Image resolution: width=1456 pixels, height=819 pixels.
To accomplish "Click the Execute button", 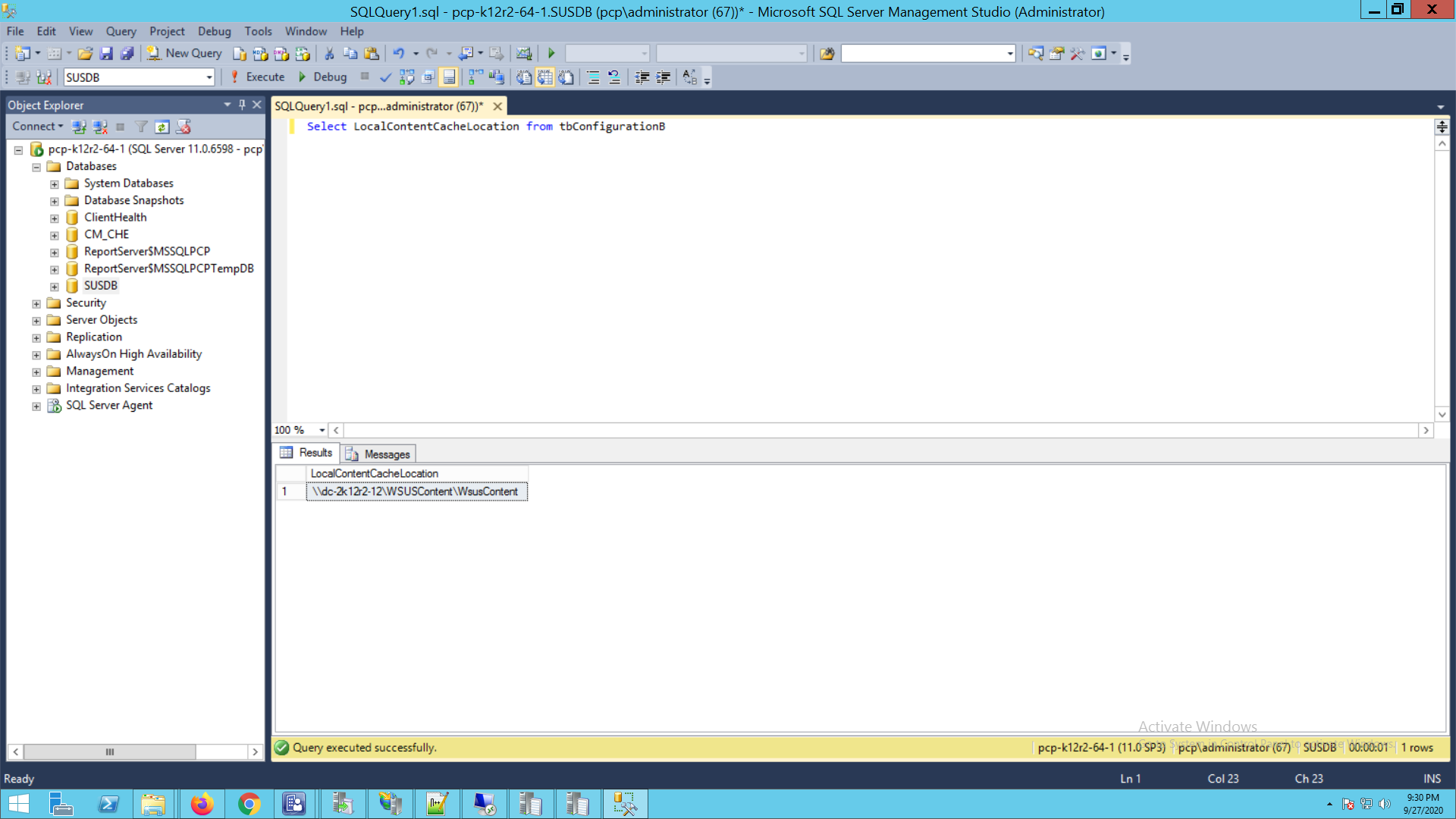I will point(257,77).
